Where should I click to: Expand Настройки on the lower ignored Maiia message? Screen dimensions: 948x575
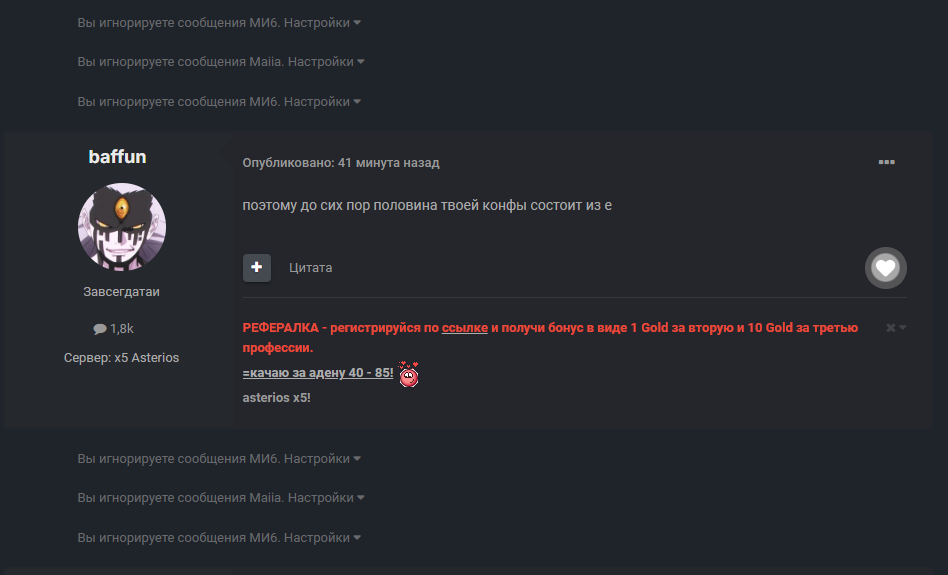click(326, 498)
